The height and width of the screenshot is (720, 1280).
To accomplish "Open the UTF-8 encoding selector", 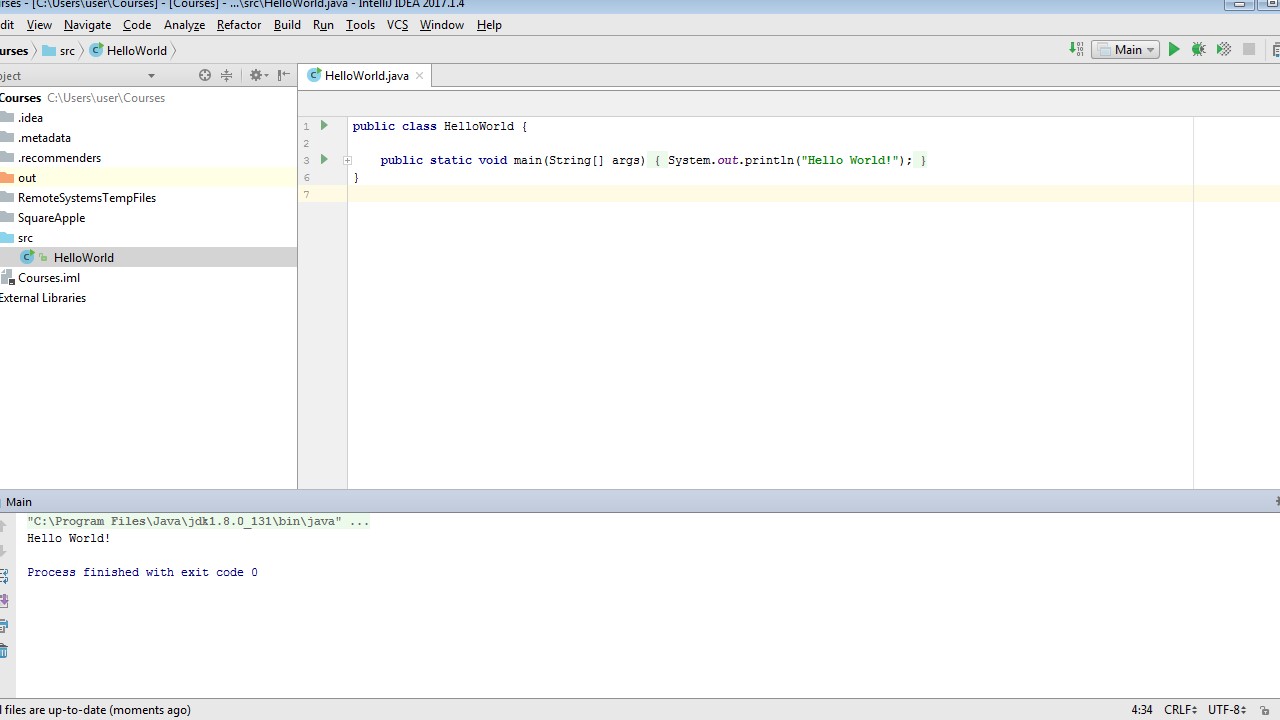I will pyautogui.click(x=1226, y=710).
